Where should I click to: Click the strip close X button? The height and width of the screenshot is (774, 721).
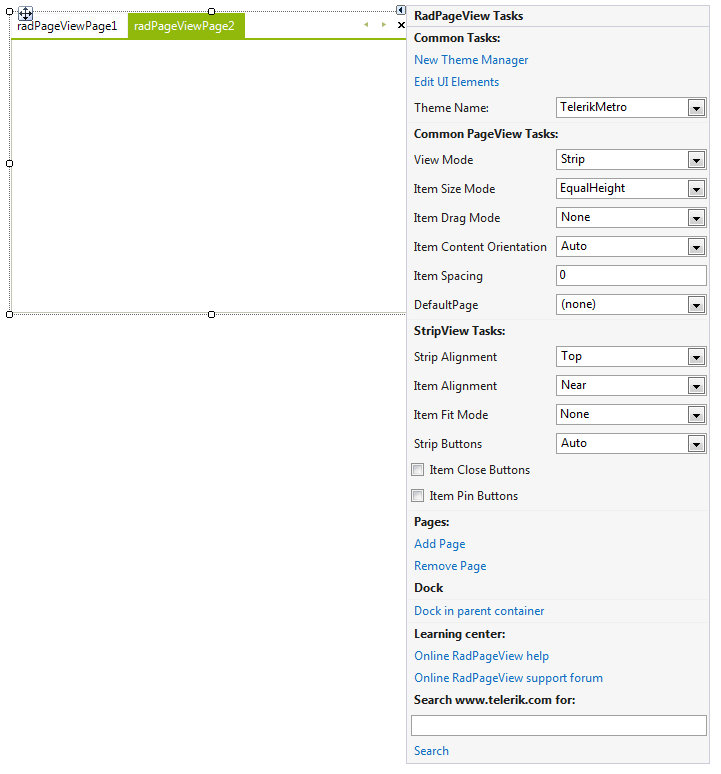(401, 25)
